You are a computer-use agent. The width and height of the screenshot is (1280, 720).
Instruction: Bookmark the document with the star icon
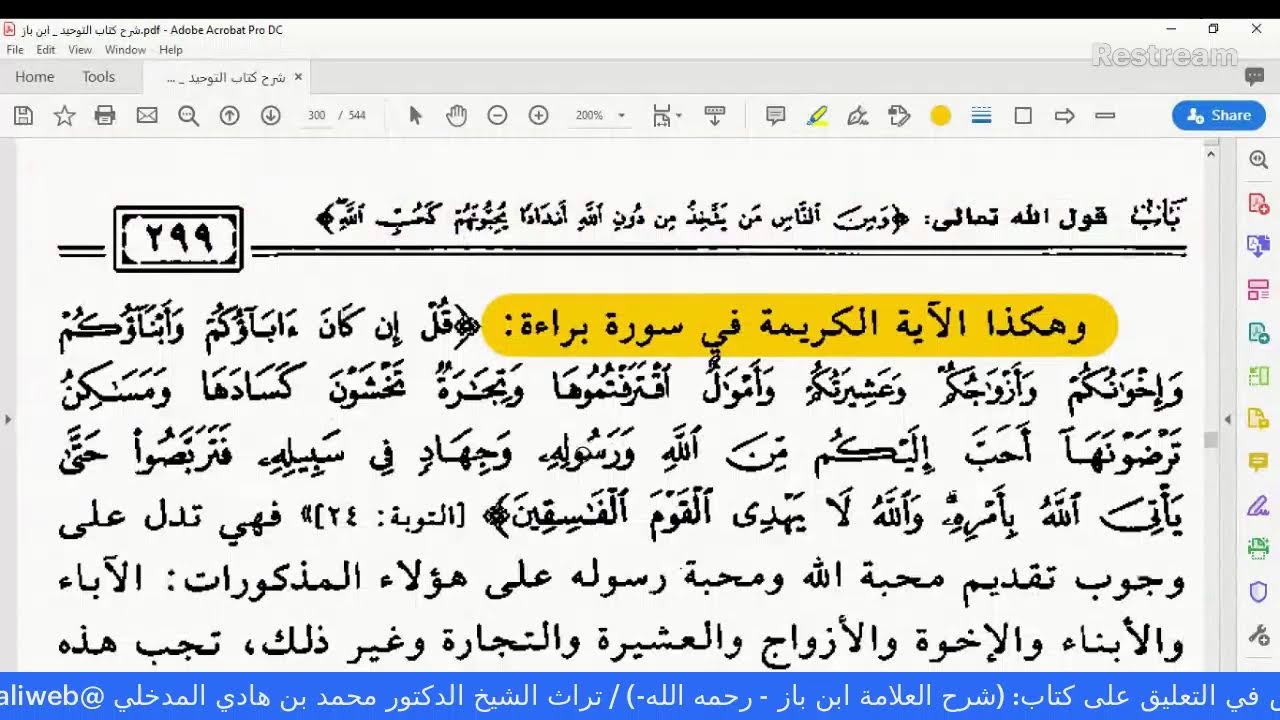click(64, 116)
